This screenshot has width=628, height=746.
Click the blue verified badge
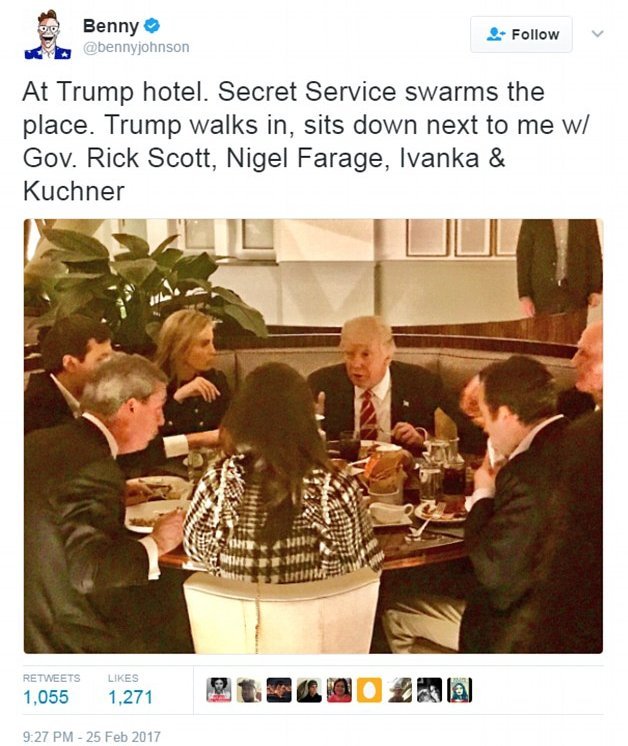(x=152, y=26)
